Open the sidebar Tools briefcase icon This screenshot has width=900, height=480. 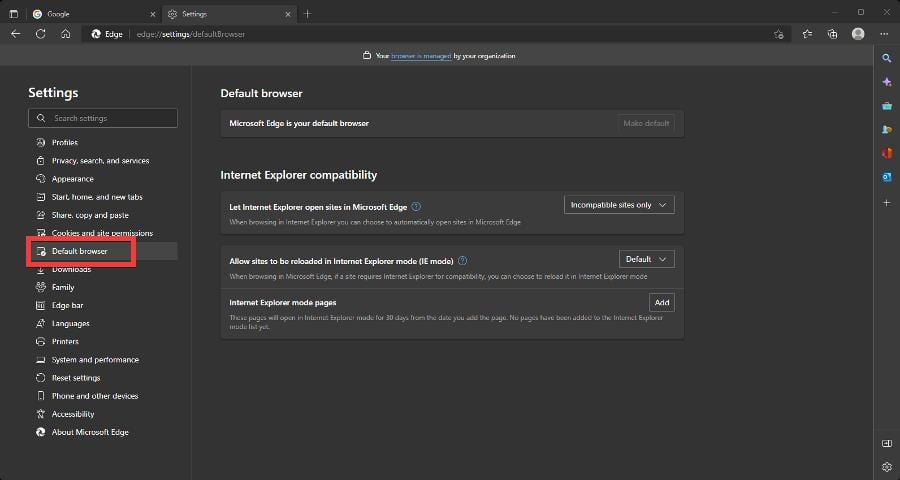pyautogui.click(x=887, y=106)
